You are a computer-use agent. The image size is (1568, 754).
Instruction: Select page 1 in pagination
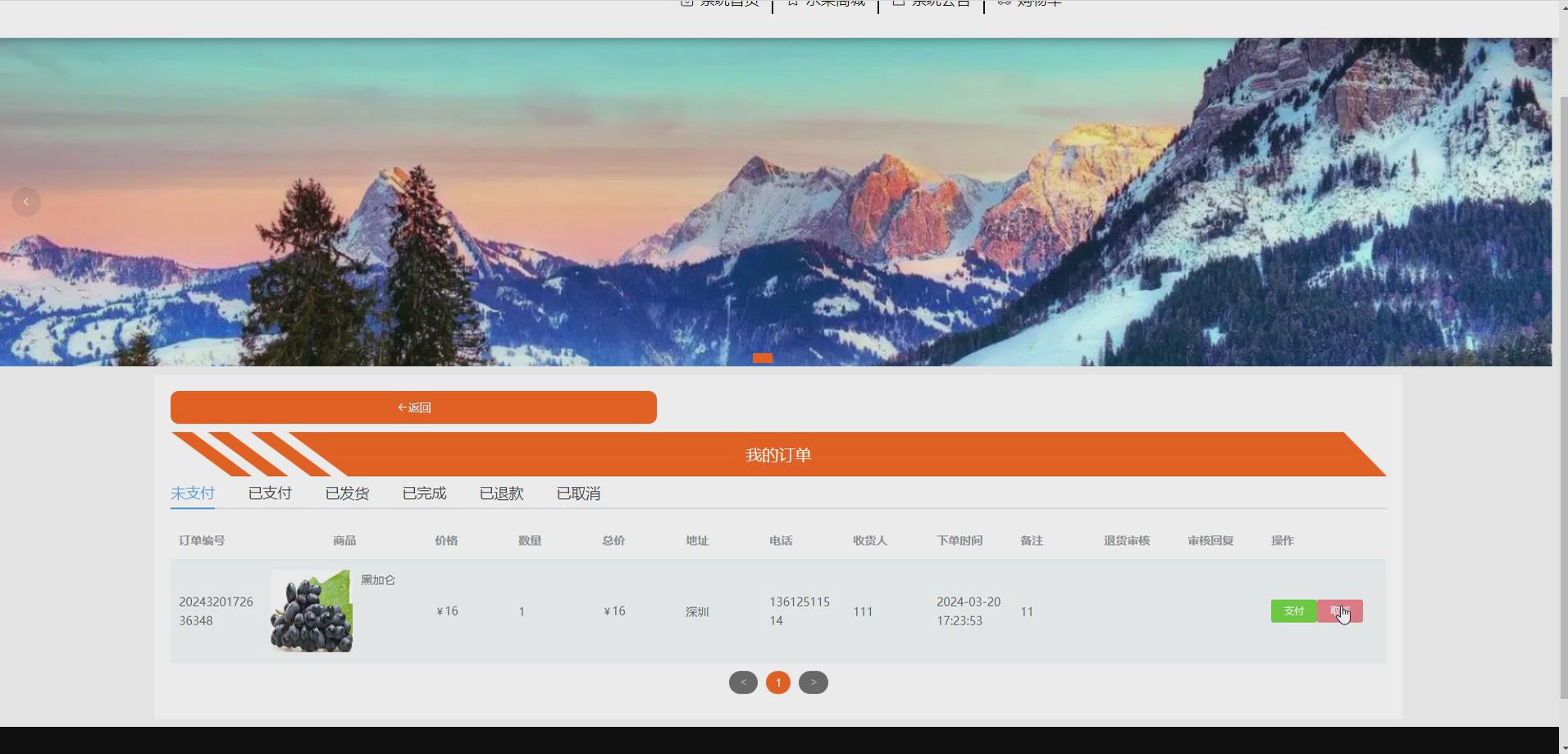[778, 683]
